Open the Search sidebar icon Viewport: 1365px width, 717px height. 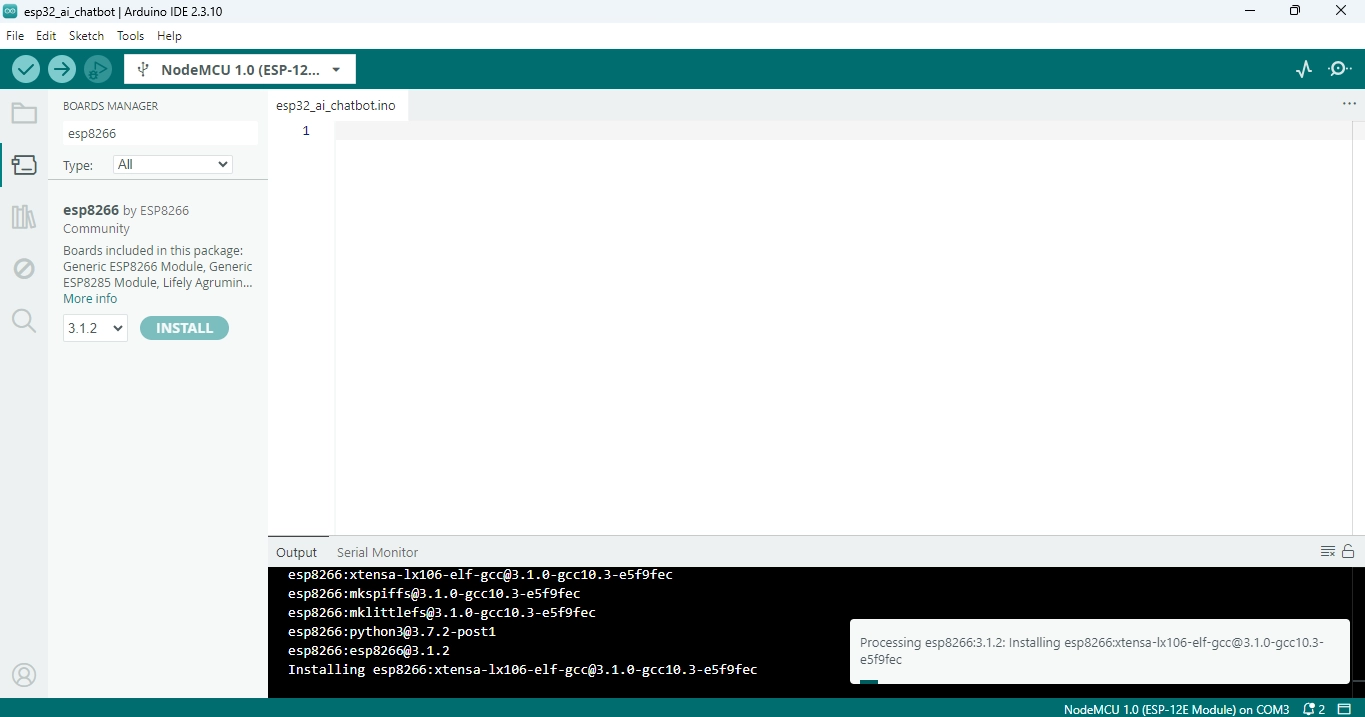pos(24,321)
